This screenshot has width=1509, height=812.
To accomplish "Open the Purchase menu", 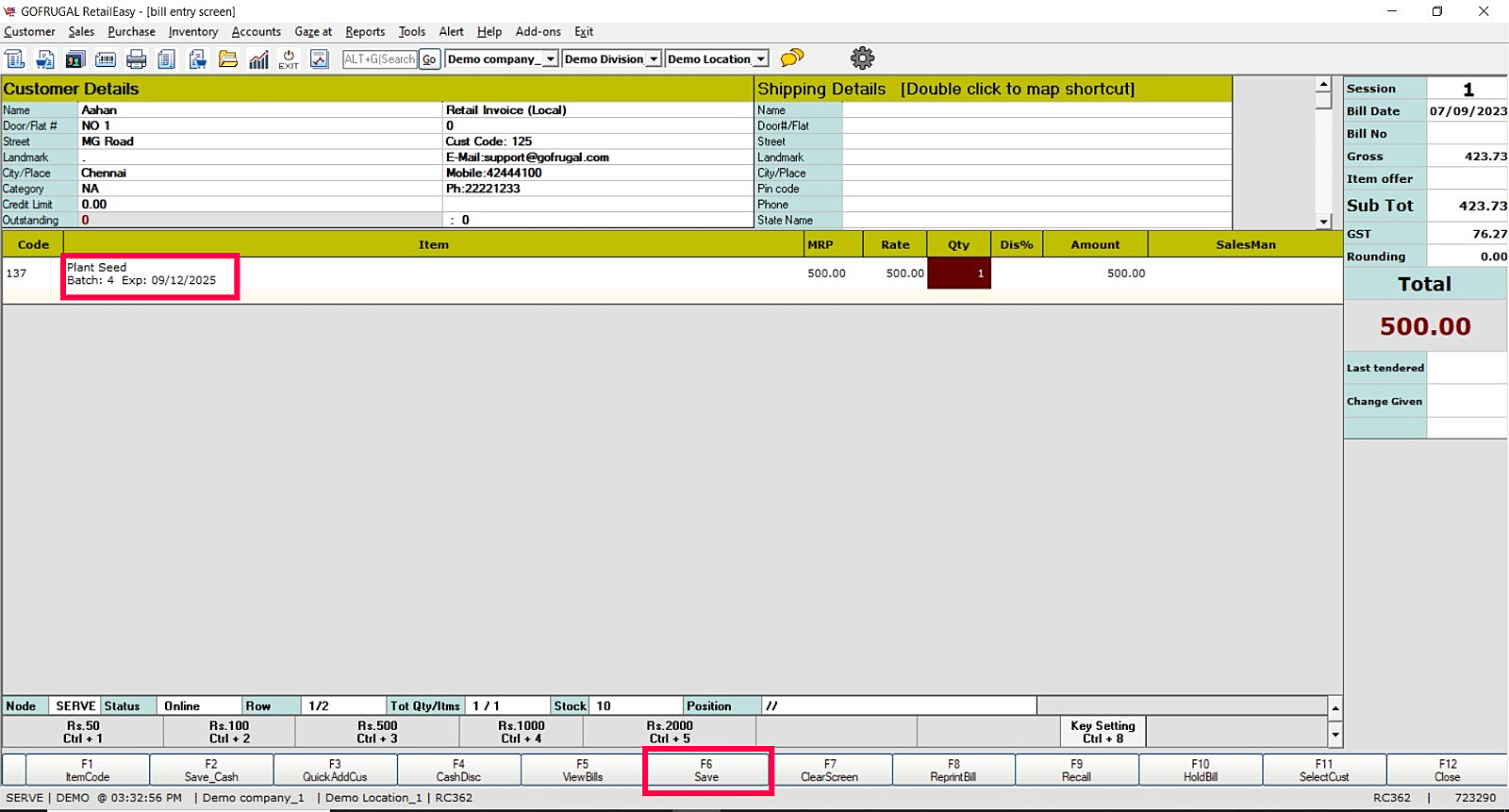I will (x=131, y=32).
